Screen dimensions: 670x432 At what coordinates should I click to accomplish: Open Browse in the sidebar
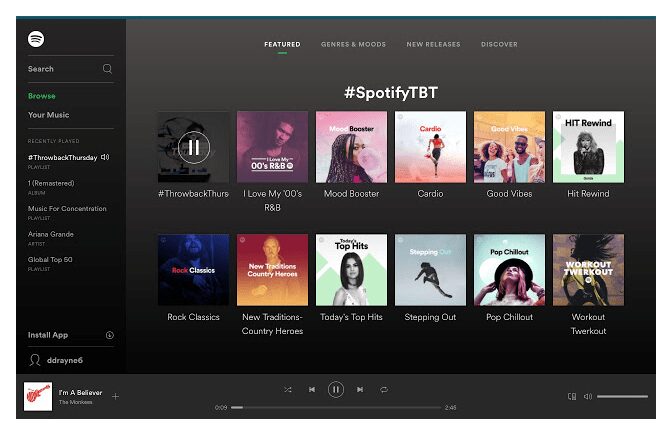point(42,96)
